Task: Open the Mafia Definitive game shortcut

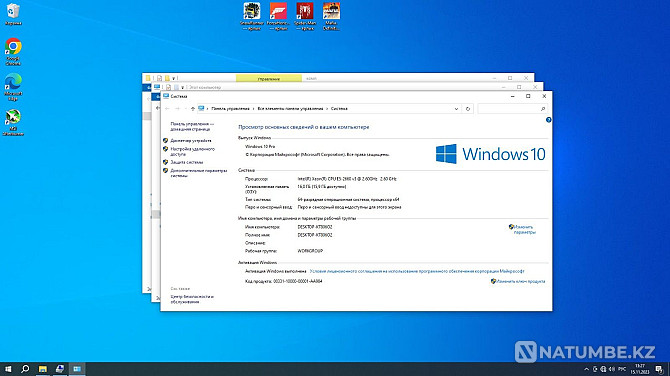Action: (x=331, y=16)
